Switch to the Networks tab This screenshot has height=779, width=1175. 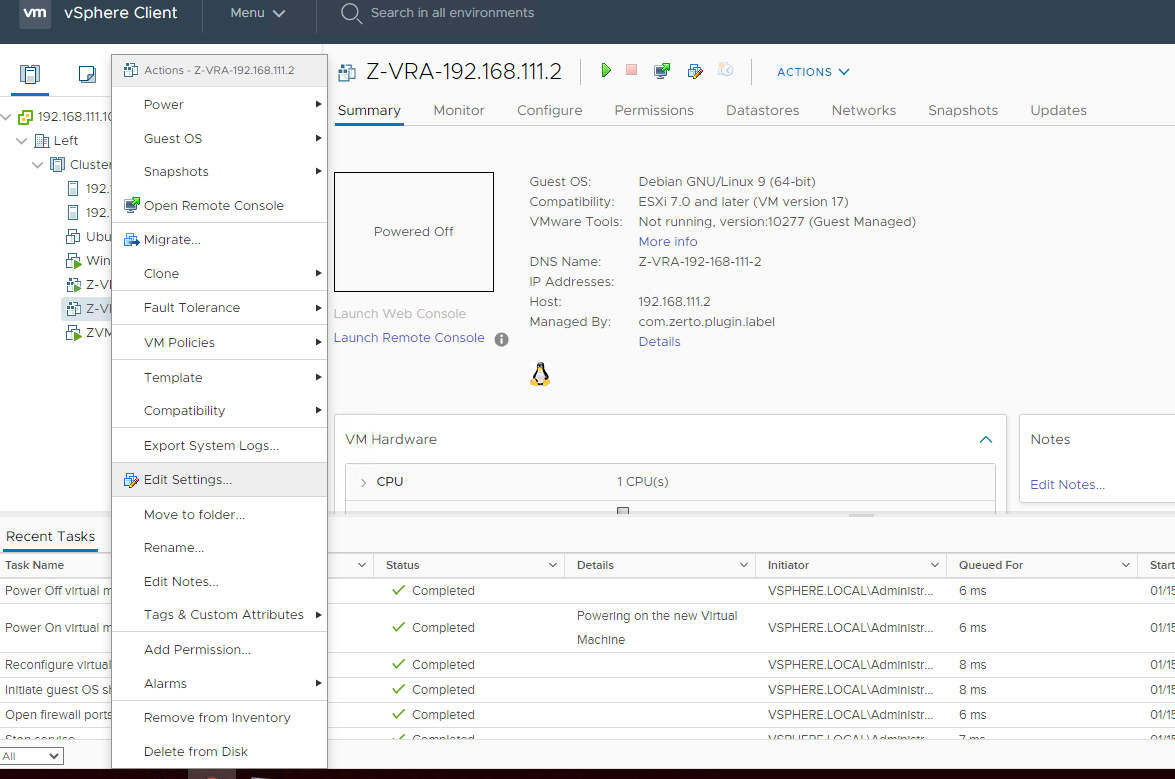(x=863, y=110)
